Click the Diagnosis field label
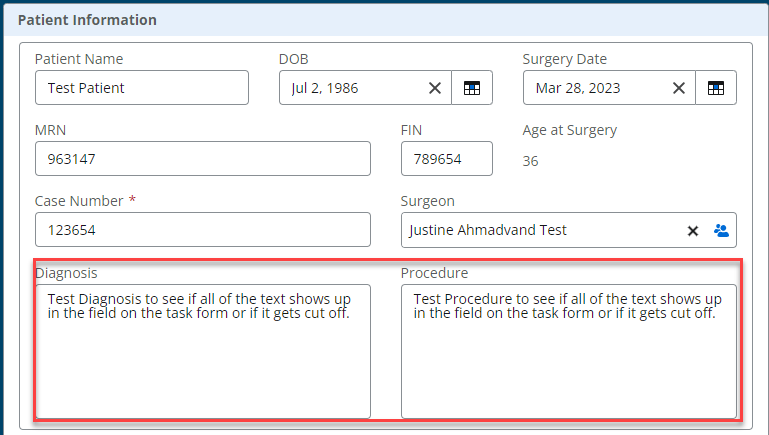This screenshot has width=769, height=435. pyautogui.click(x=66, y=273)
